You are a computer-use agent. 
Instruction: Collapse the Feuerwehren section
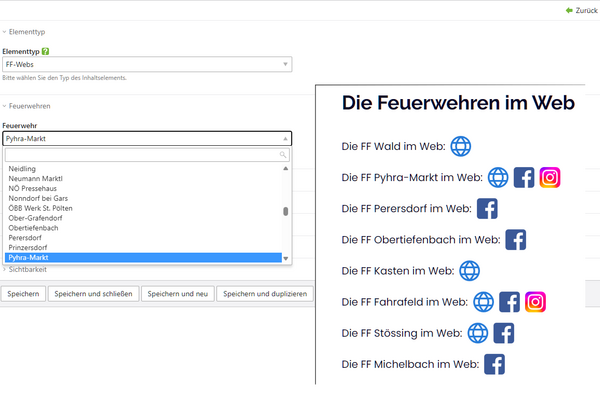[x=28, y=106]
